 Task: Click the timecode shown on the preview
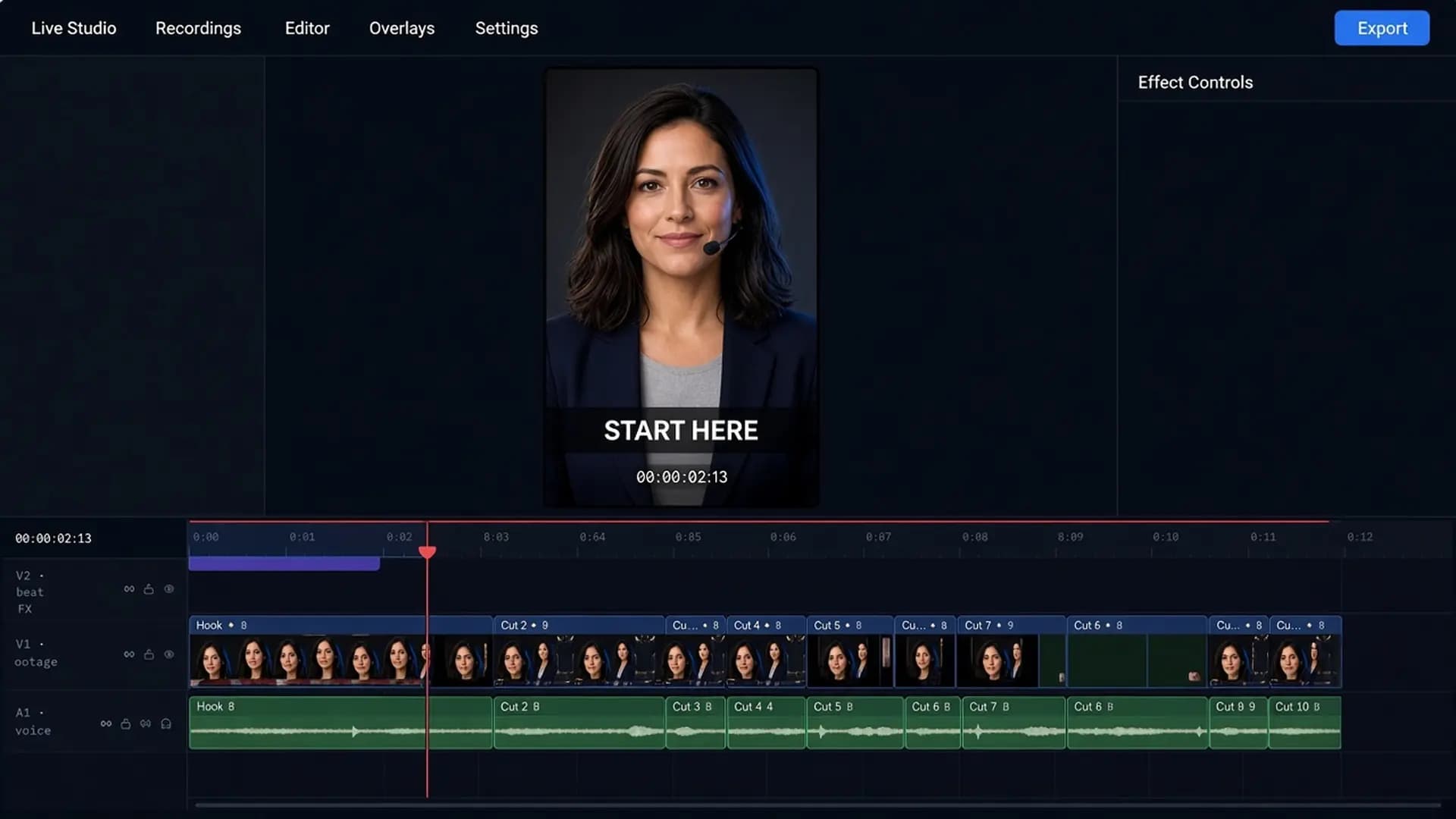681,477
